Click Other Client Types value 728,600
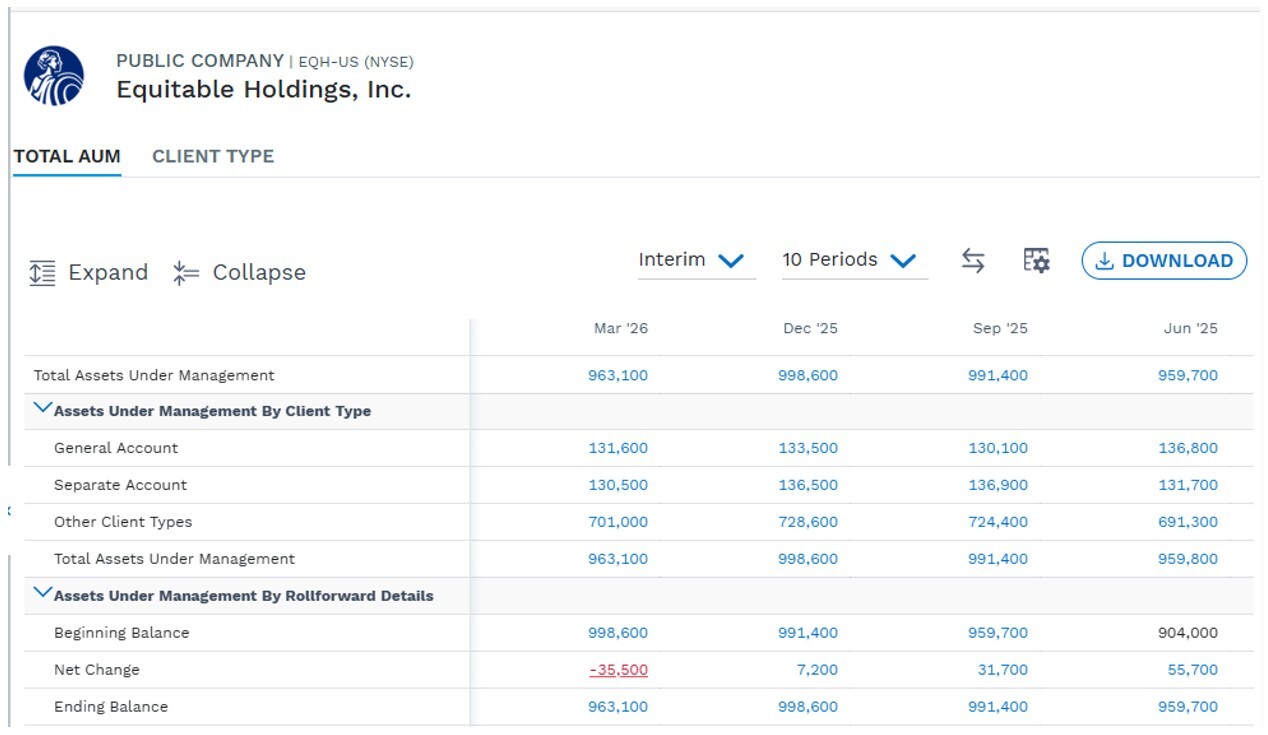 pos(808,522)
